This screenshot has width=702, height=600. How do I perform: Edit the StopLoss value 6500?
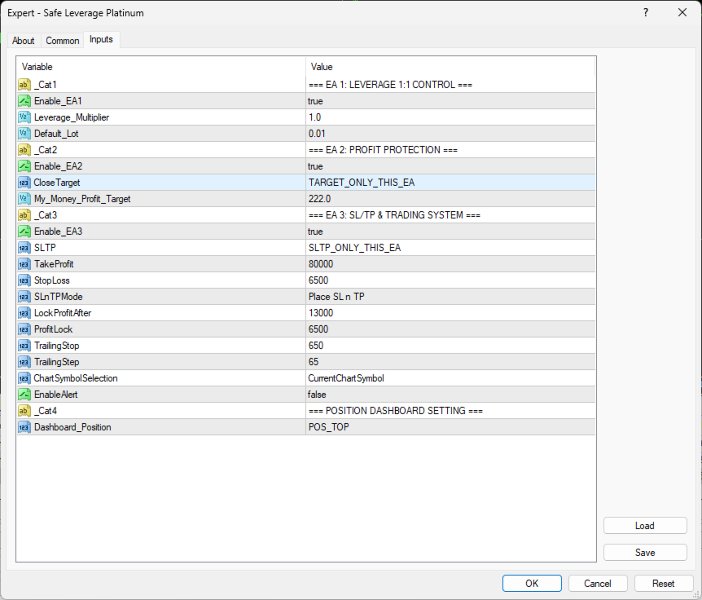pos(450,280)
